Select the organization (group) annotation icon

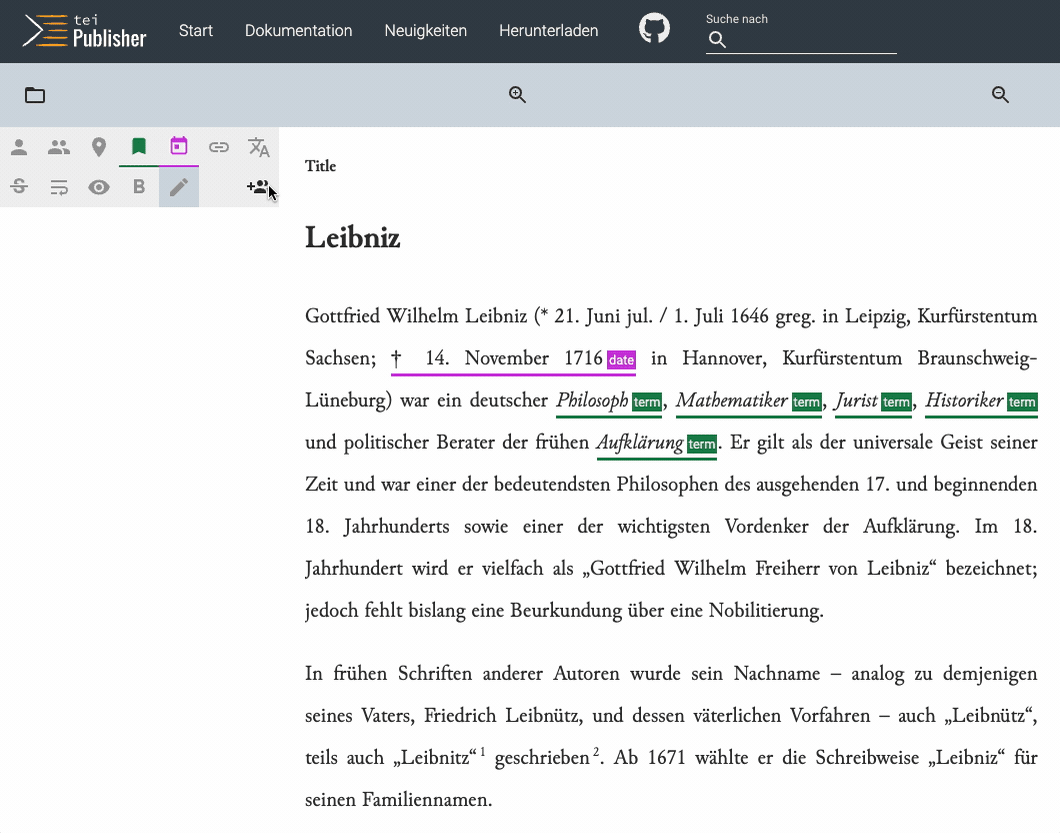(x=59, y=148)
